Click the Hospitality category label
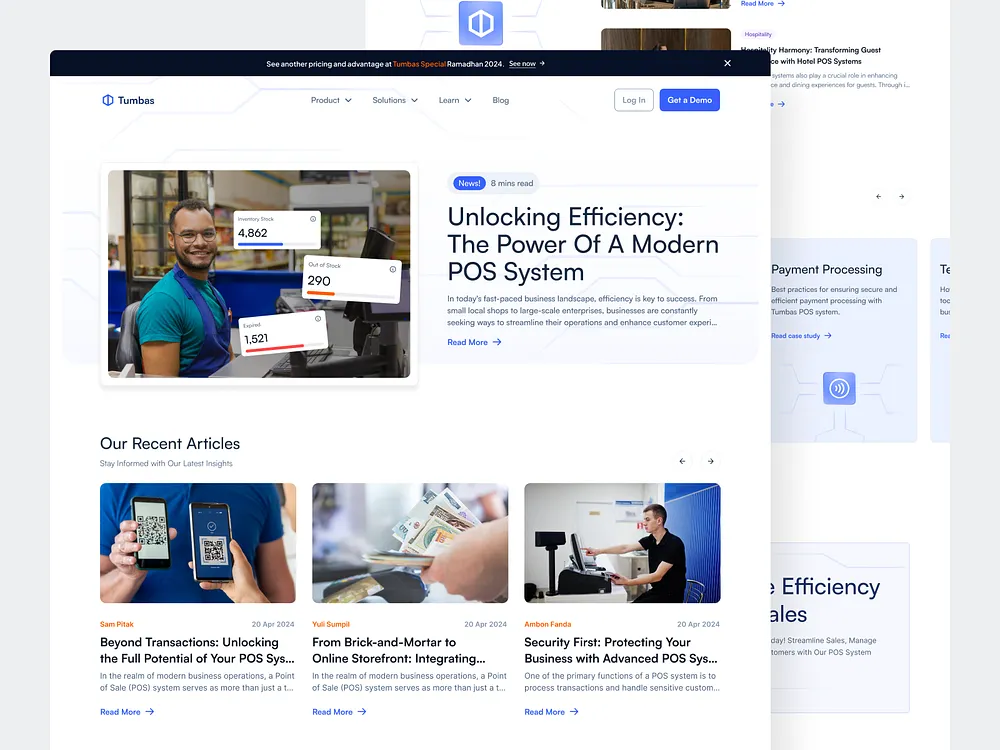The height and width of the screenshot is (750, 1000). (x=758, y=33)
